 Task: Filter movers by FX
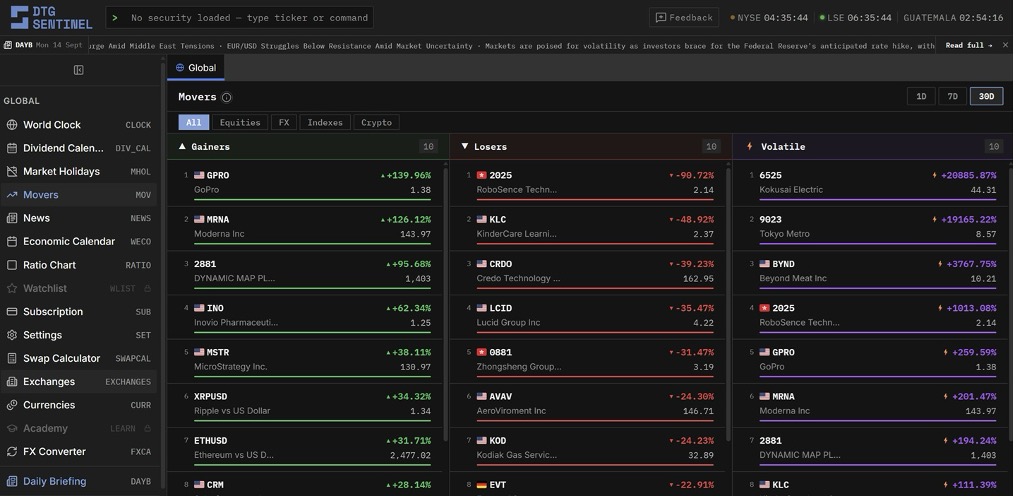click(x=284, y=123)
